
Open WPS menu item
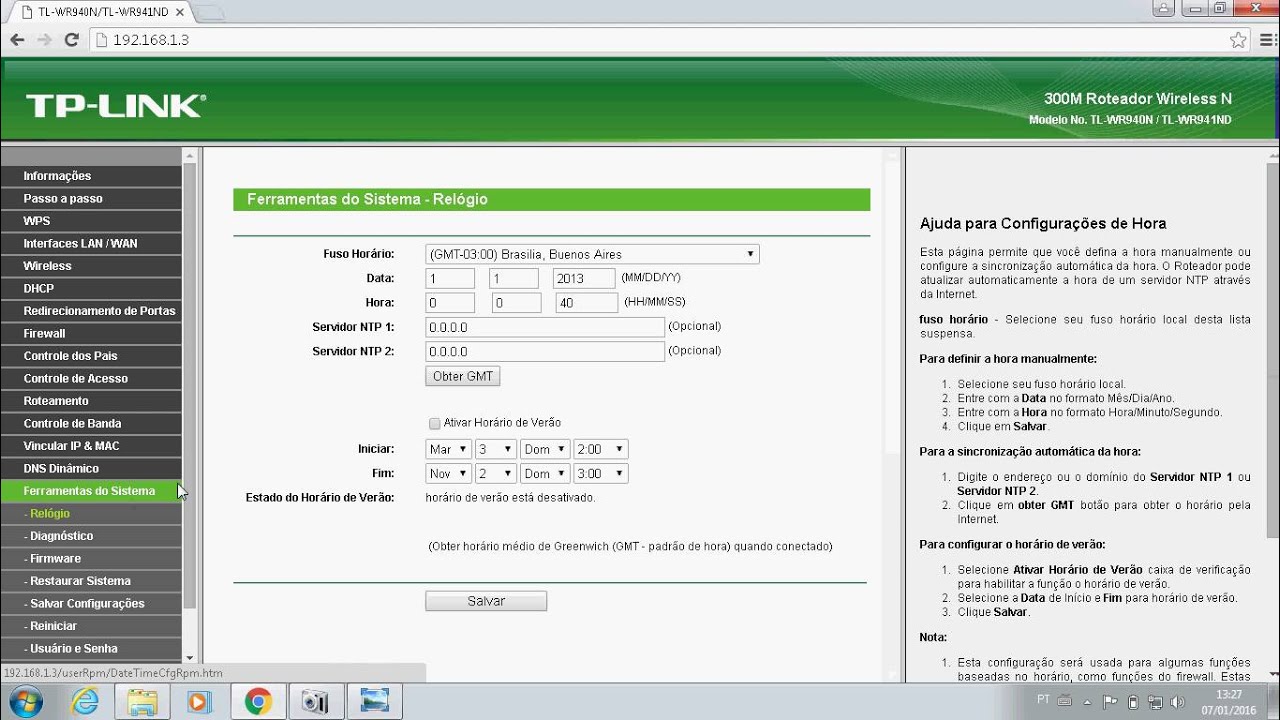[x=91, y=221]
